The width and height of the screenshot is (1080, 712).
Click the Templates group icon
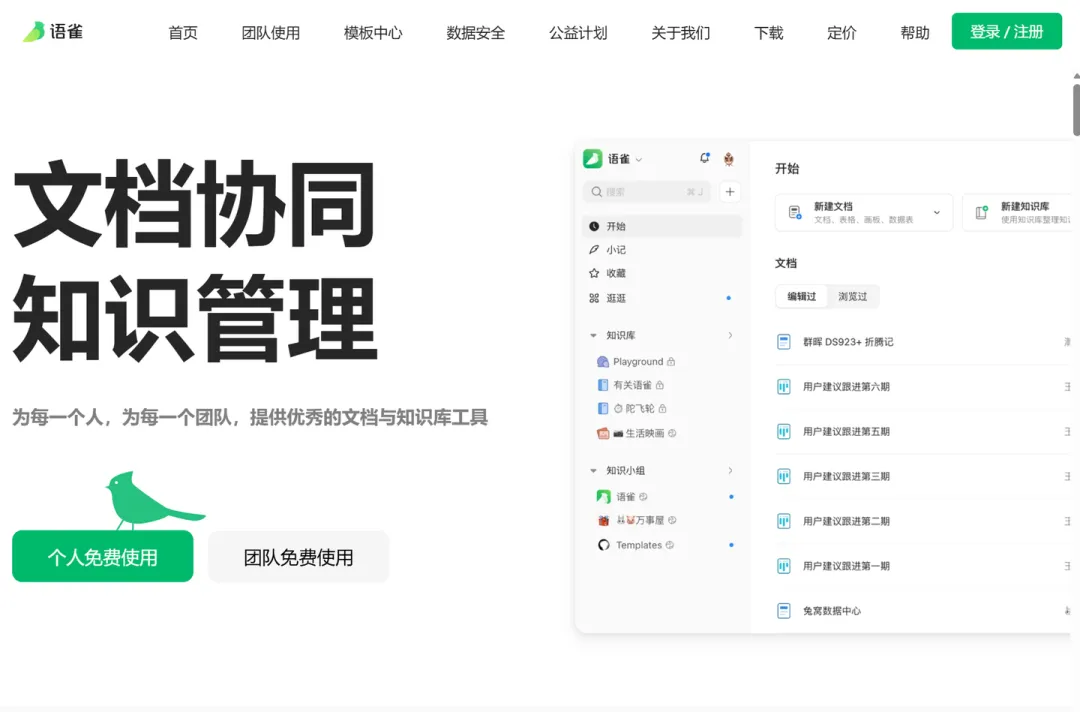603,545
